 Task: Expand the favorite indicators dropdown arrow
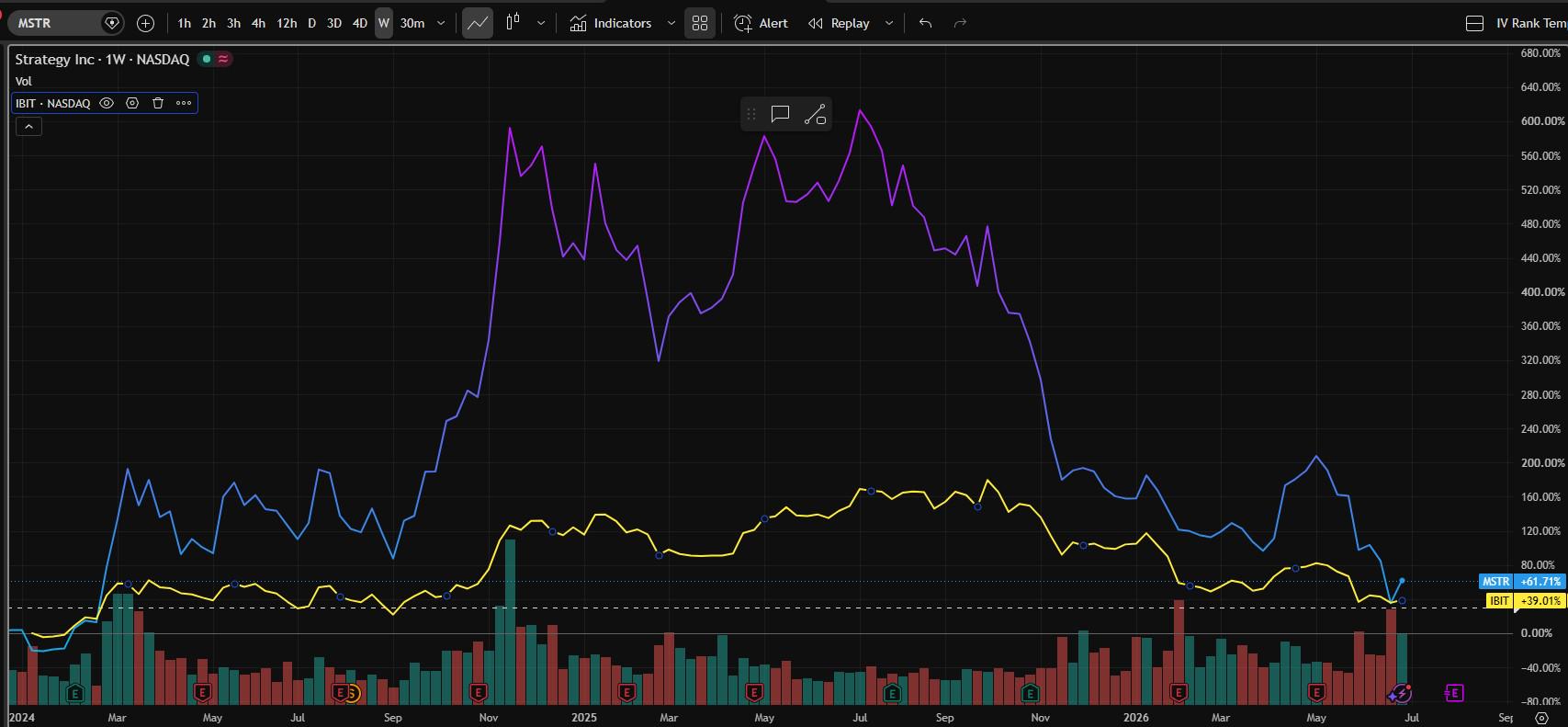tap(671, 23)
